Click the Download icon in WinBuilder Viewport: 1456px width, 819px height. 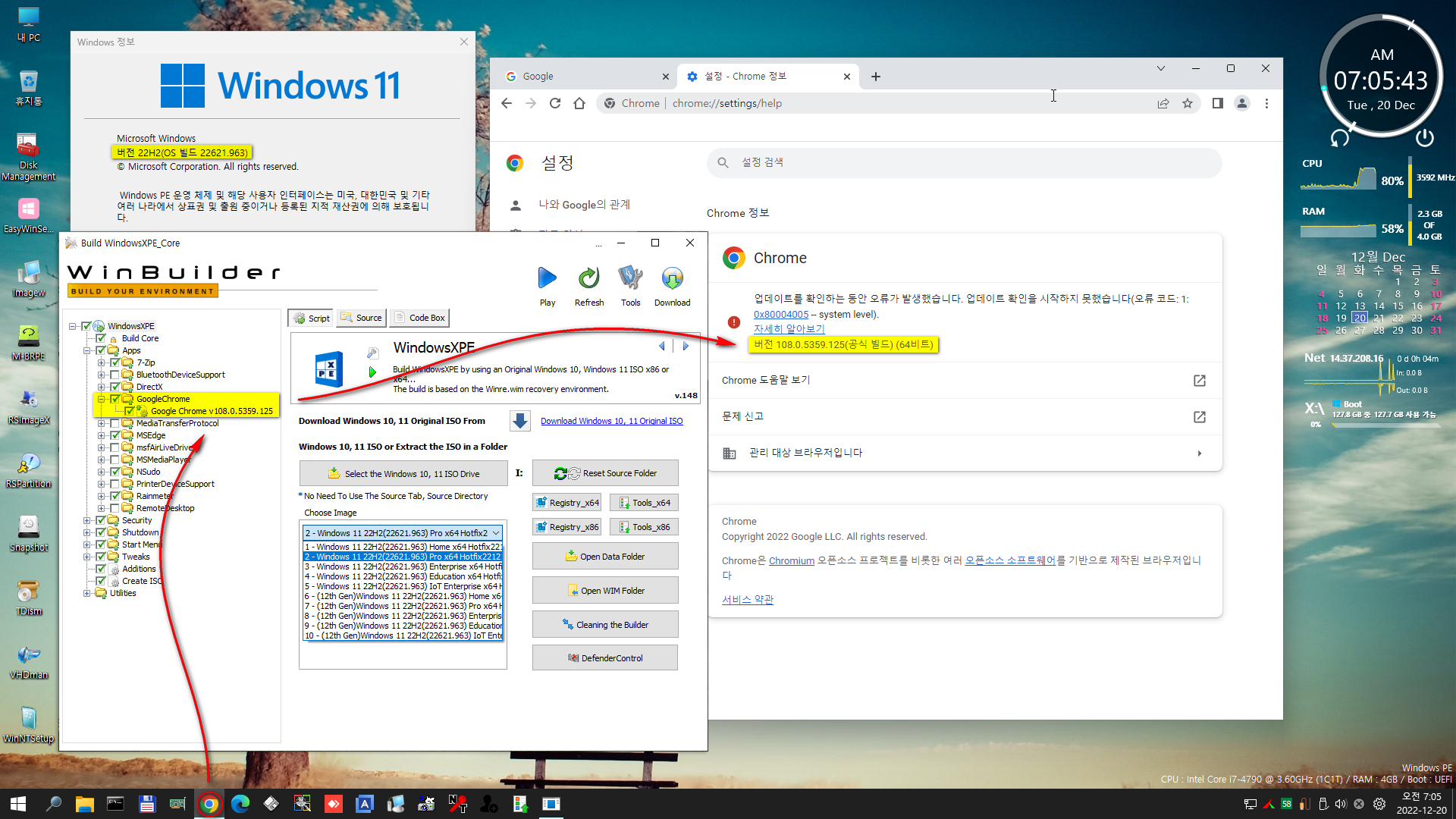click(x=672, y=278)
